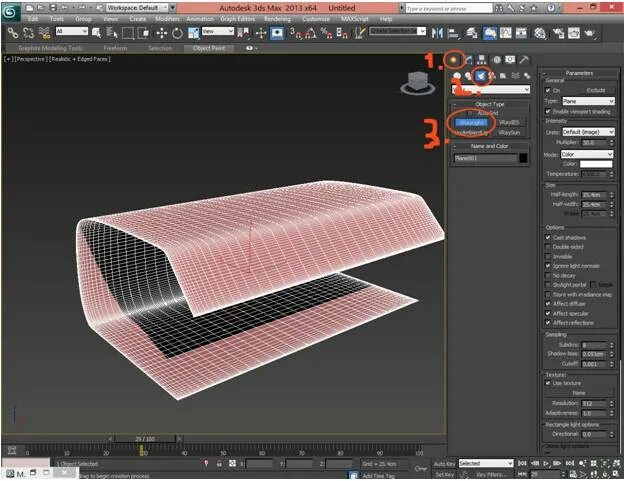
Task: Switch to the Object Paint ribbon tab
Action: click(x=209, y=48)
